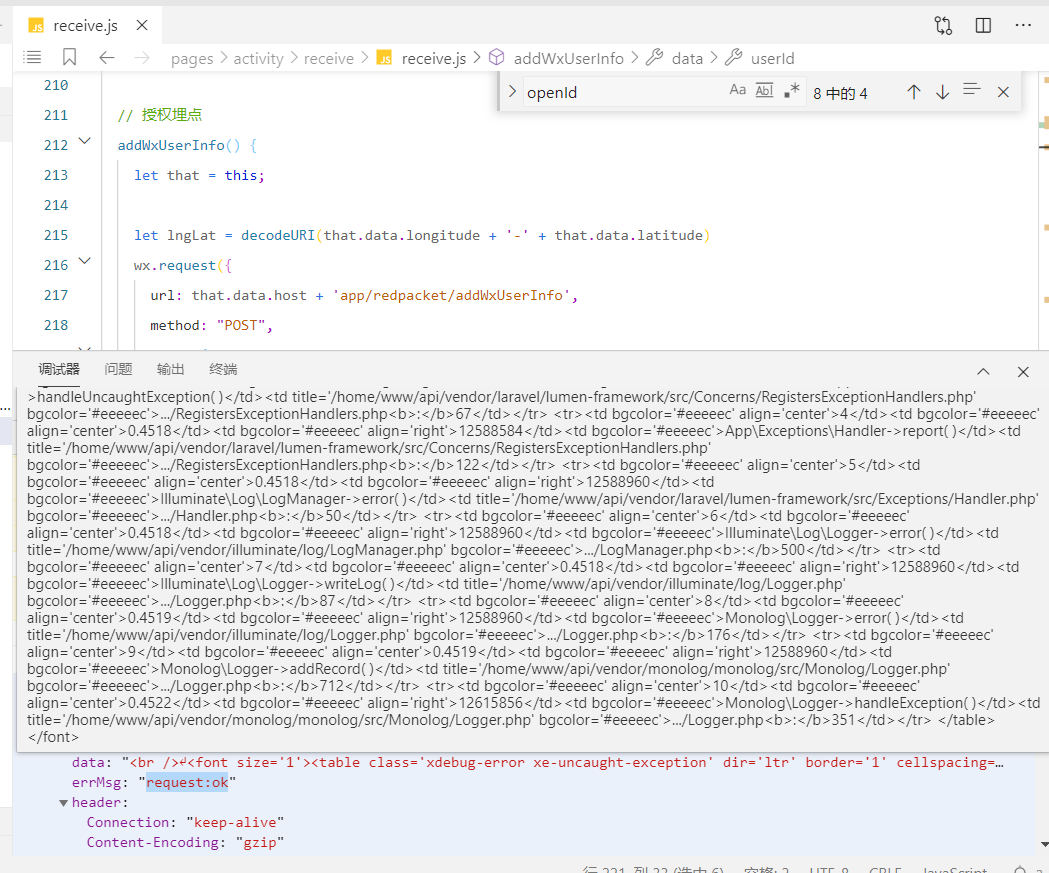Open the receive folder breadcrumb
This screenshot has width=1049, height=873.
coord(328,59)
